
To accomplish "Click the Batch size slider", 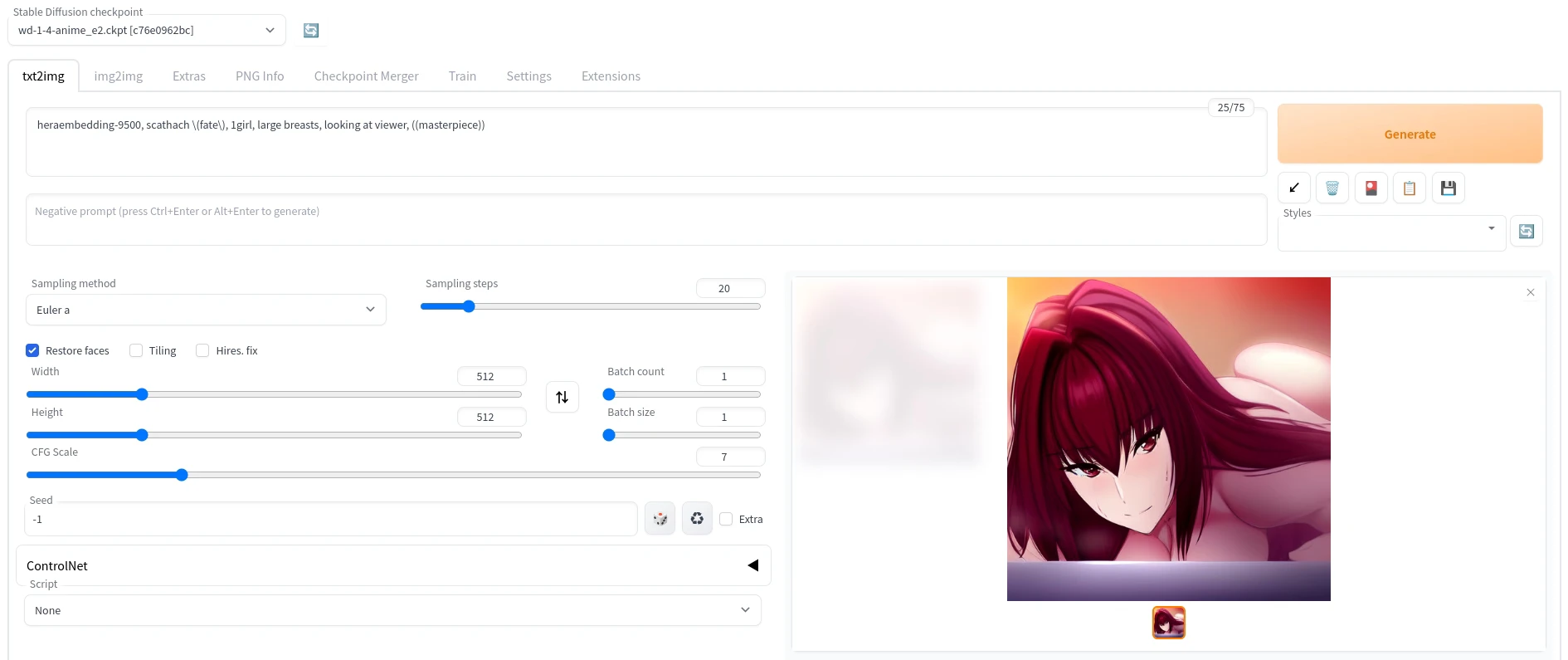I will (682, 435).
